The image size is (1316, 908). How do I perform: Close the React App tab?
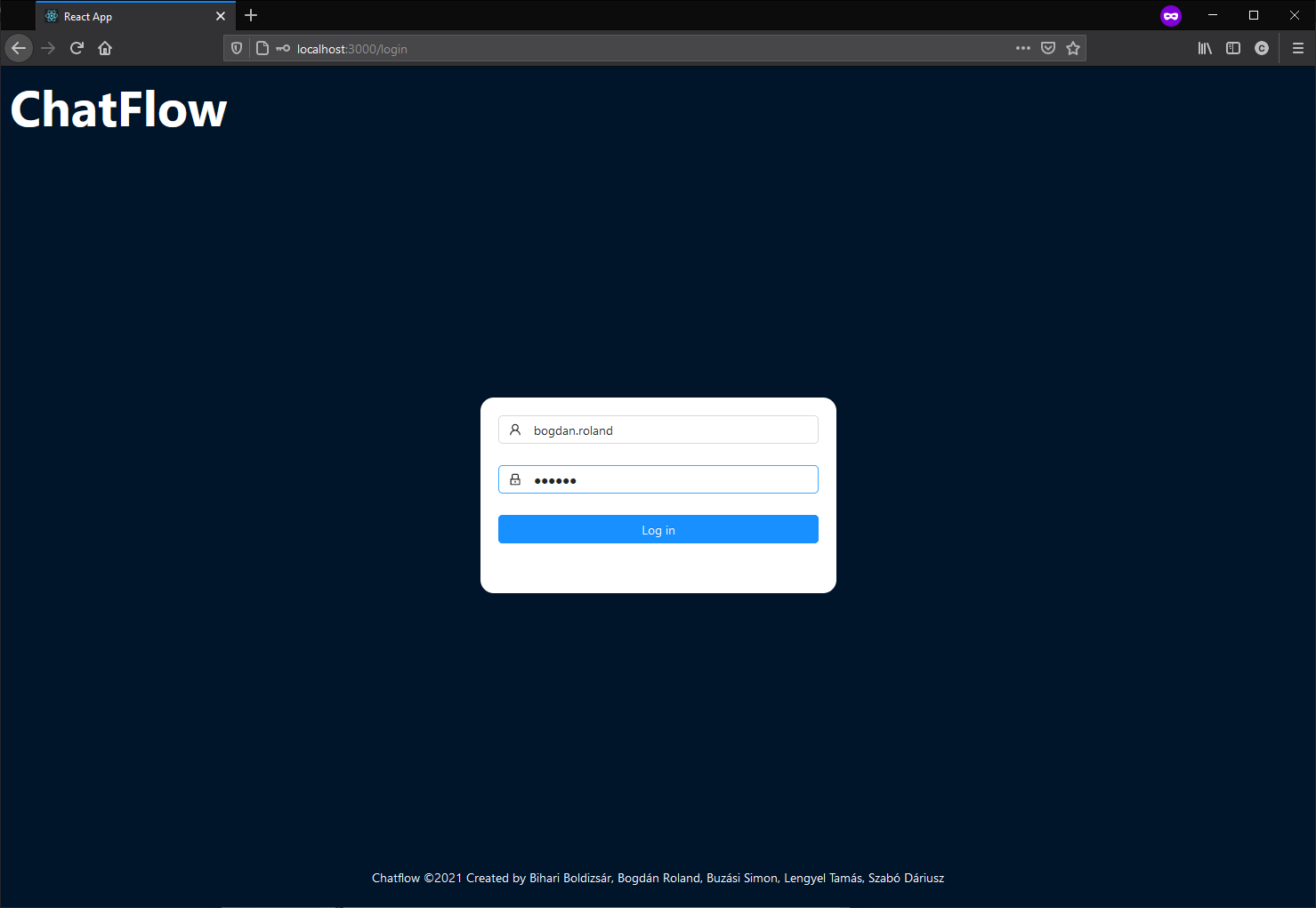(x=221, y=16)
